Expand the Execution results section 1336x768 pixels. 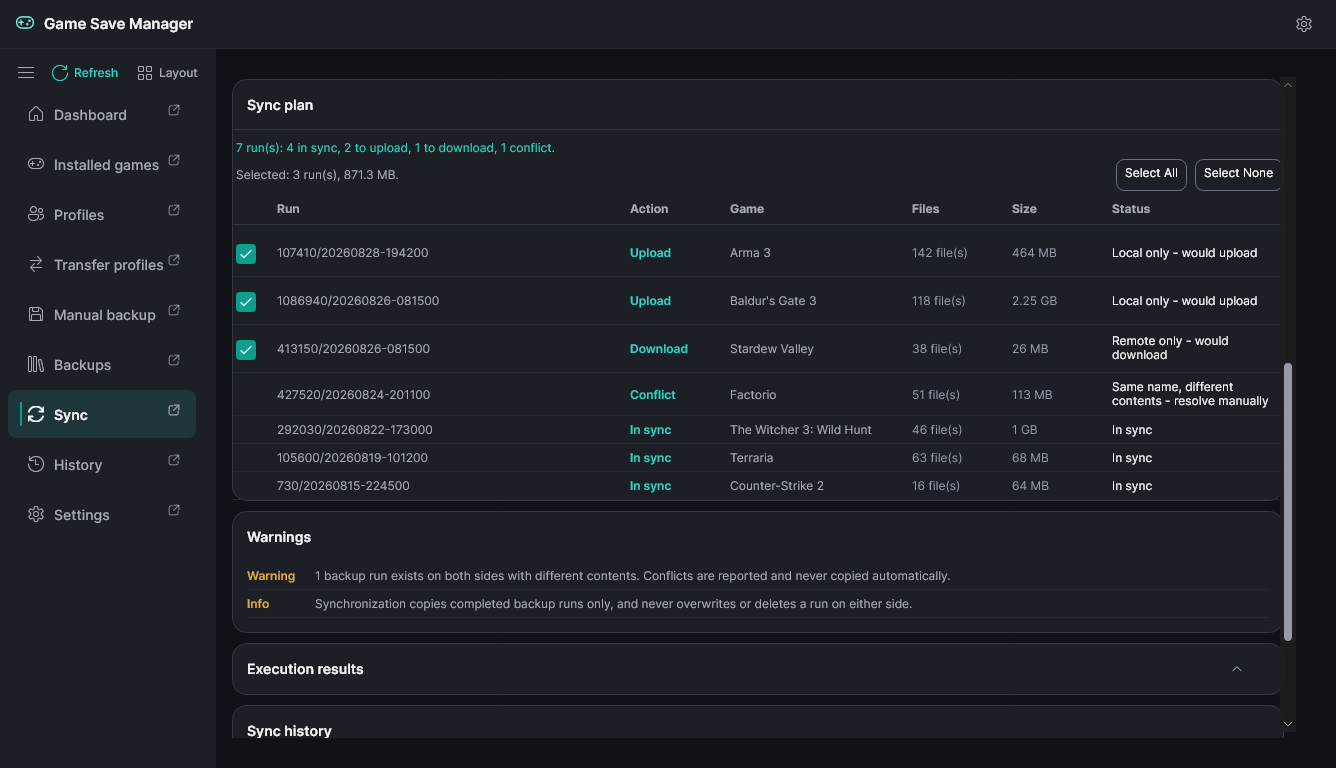pyautogui.click(x=1237, y=669)
